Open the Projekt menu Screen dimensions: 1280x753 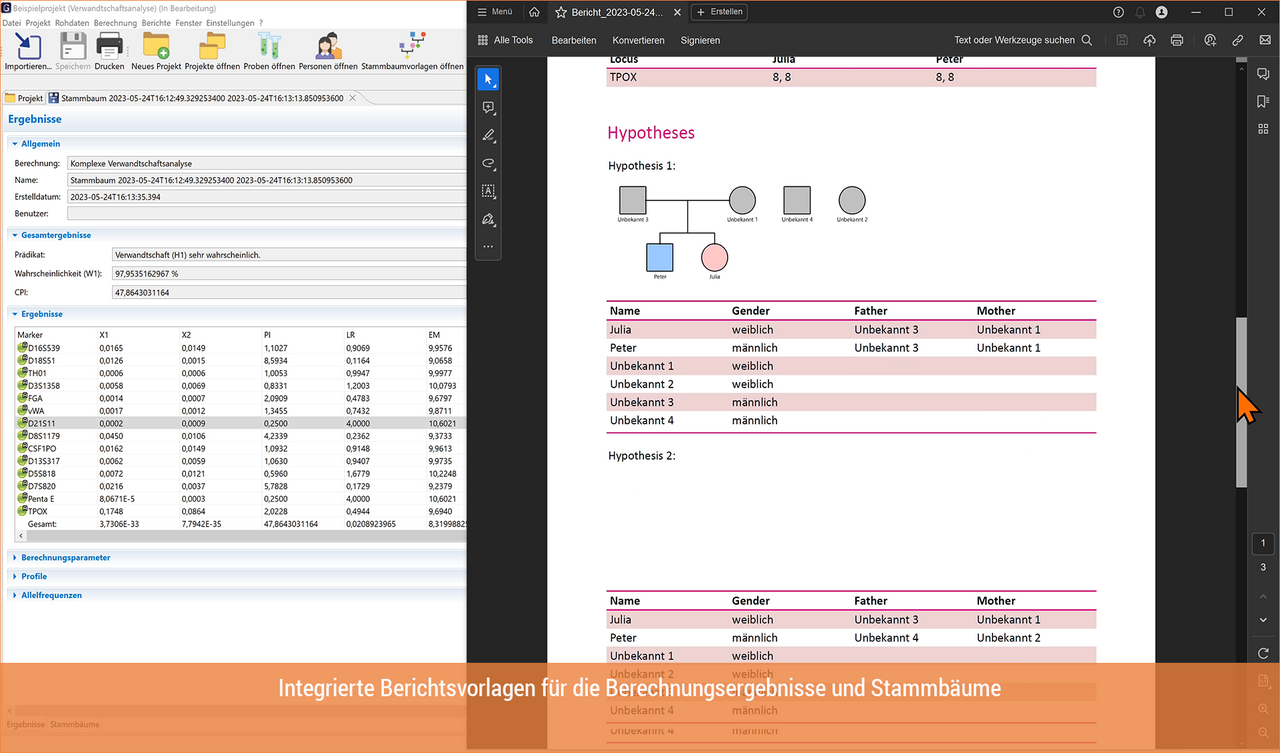pos(38,23)
